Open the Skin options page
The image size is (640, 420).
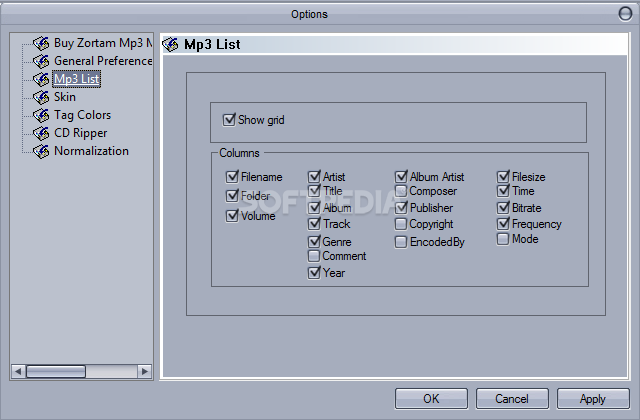pos(65,97)
